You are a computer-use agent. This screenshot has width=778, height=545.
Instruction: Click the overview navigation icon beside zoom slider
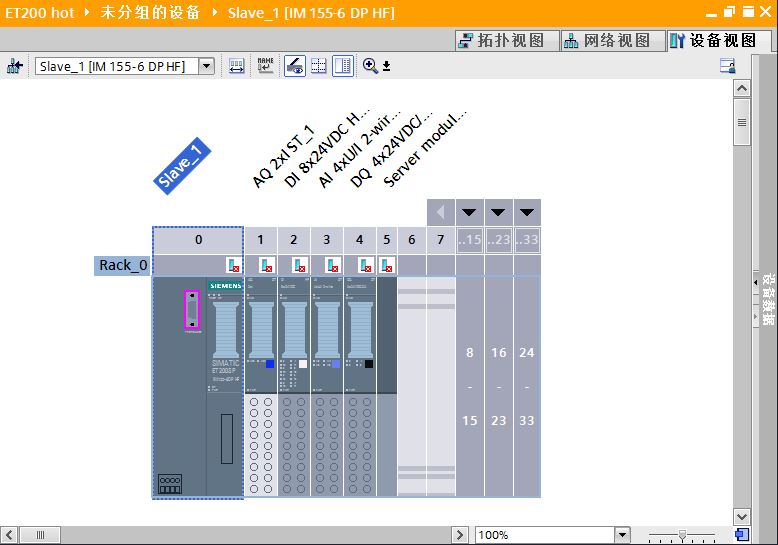742,535
